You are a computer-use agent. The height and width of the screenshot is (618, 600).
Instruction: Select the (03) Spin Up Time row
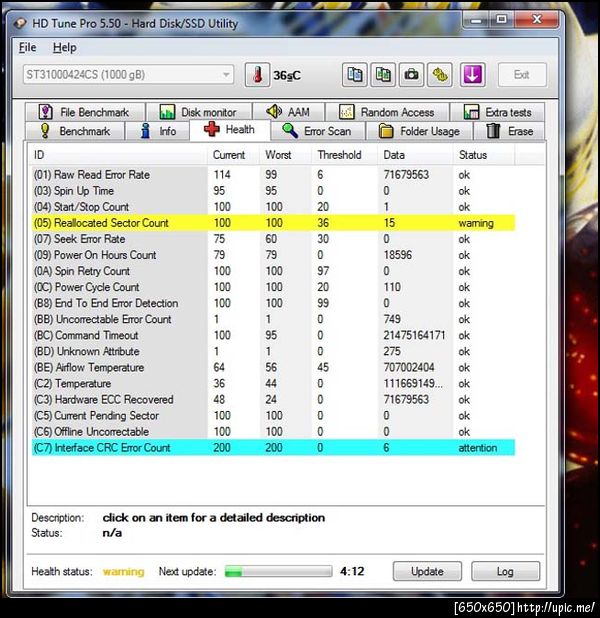(x=273, y=191)
